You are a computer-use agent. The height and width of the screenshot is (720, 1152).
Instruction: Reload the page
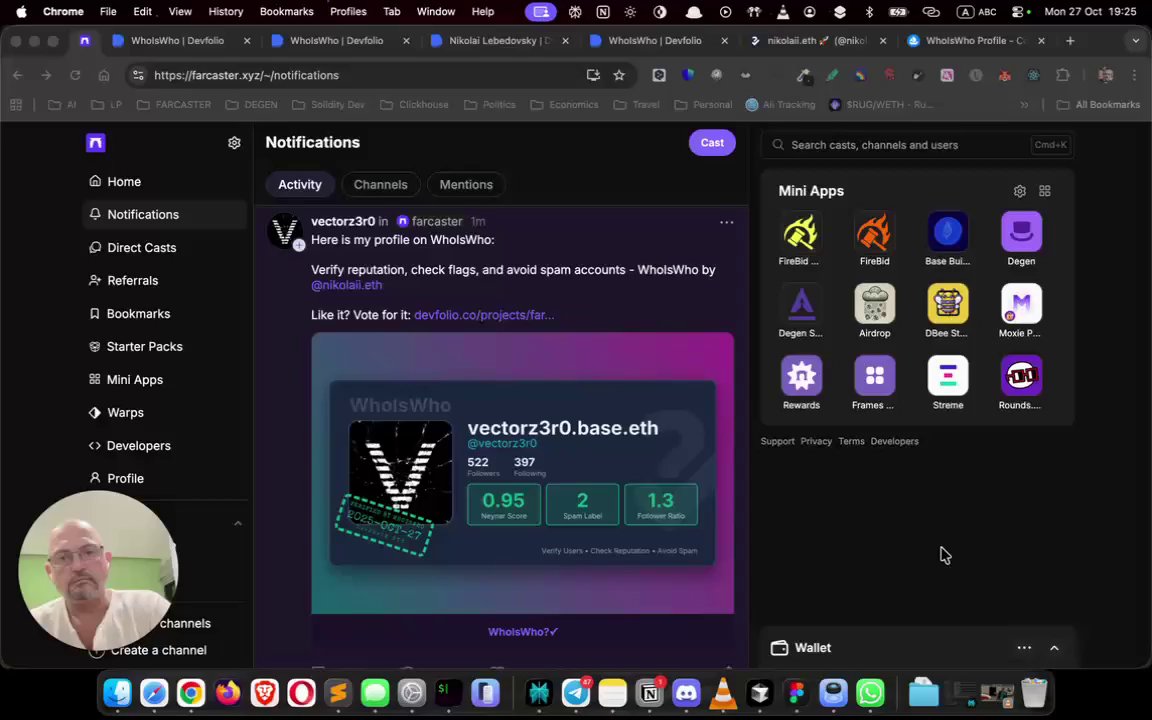point(75,75)
